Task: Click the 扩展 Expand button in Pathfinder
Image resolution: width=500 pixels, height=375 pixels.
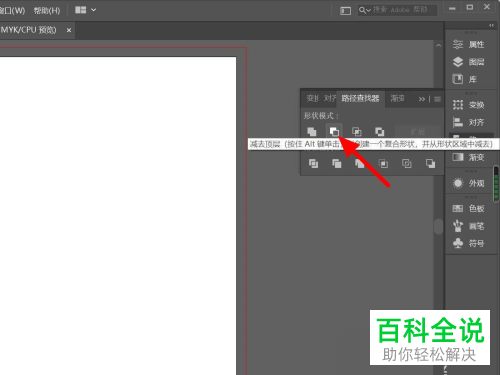Action: coord(417,132)
